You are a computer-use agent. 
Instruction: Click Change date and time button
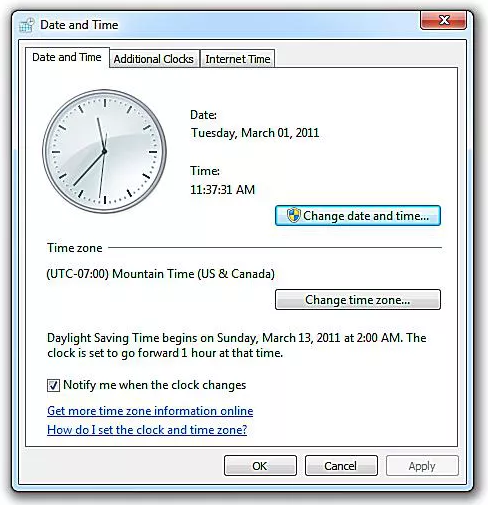coord(358,216)
